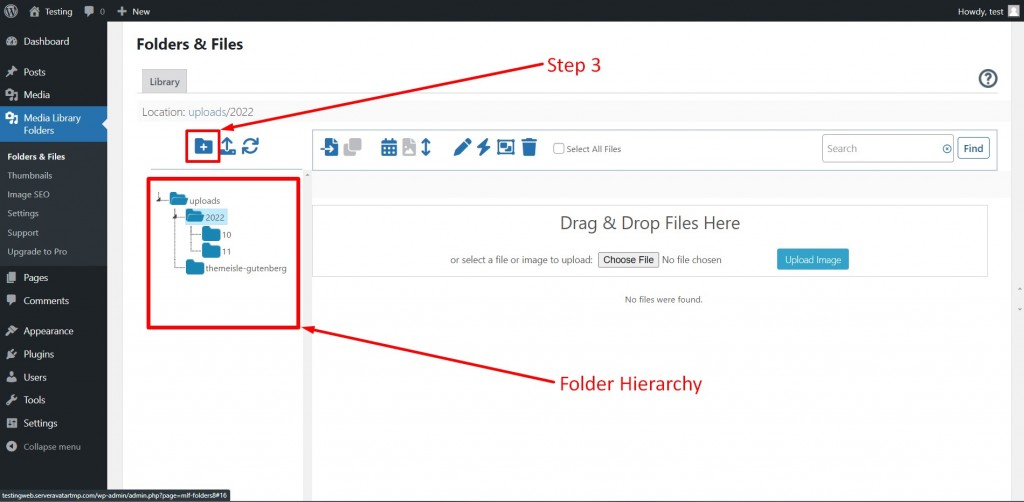Open the Library tab
Image resolution: width=1024 pixels, height=502 pixels.
[x=165, y=82]
